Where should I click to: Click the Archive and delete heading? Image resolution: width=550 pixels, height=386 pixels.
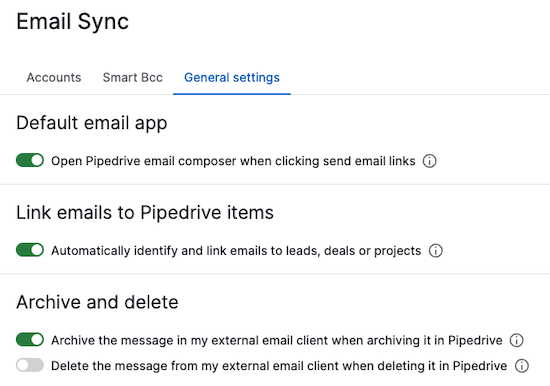tap(97, 302)
